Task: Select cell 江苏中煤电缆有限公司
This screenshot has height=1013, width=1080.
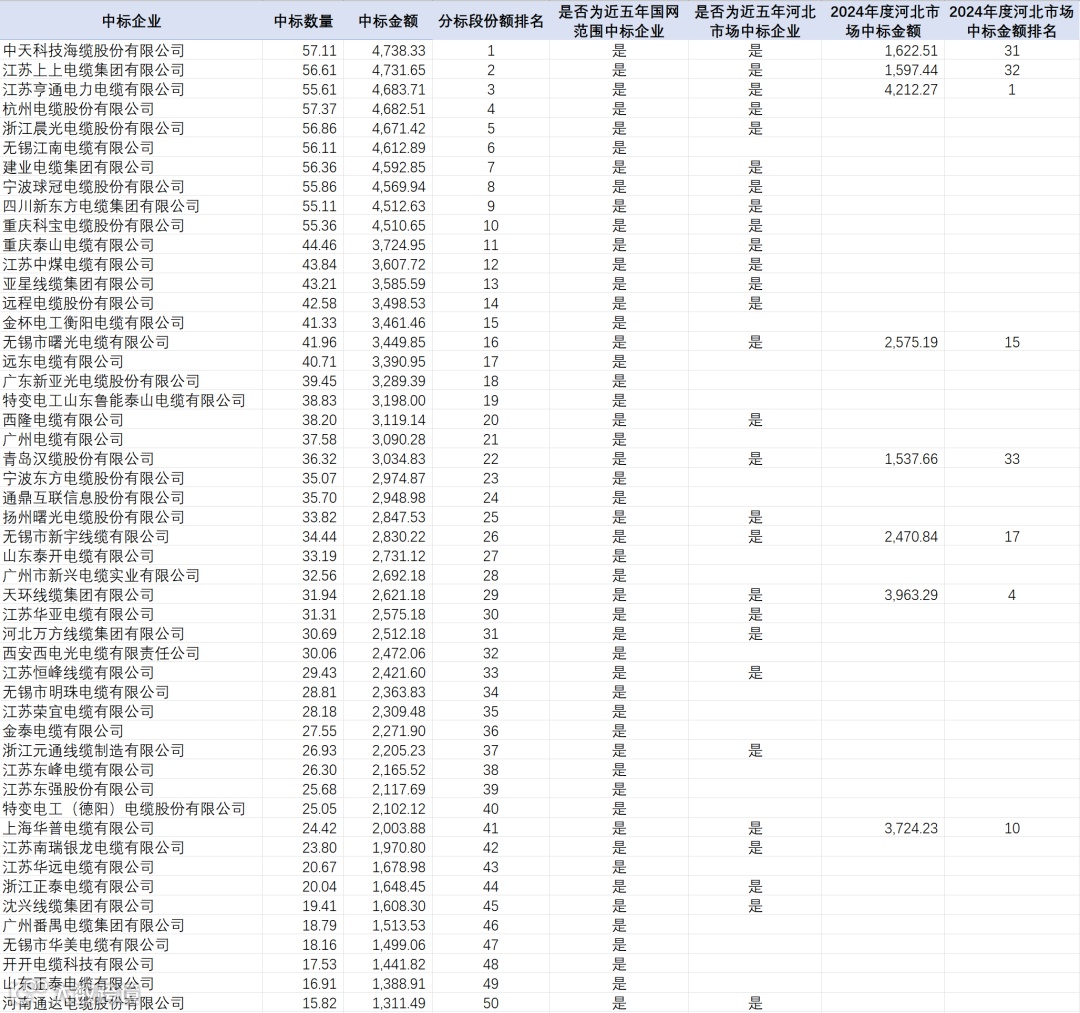Action: (x=79, y=264)
